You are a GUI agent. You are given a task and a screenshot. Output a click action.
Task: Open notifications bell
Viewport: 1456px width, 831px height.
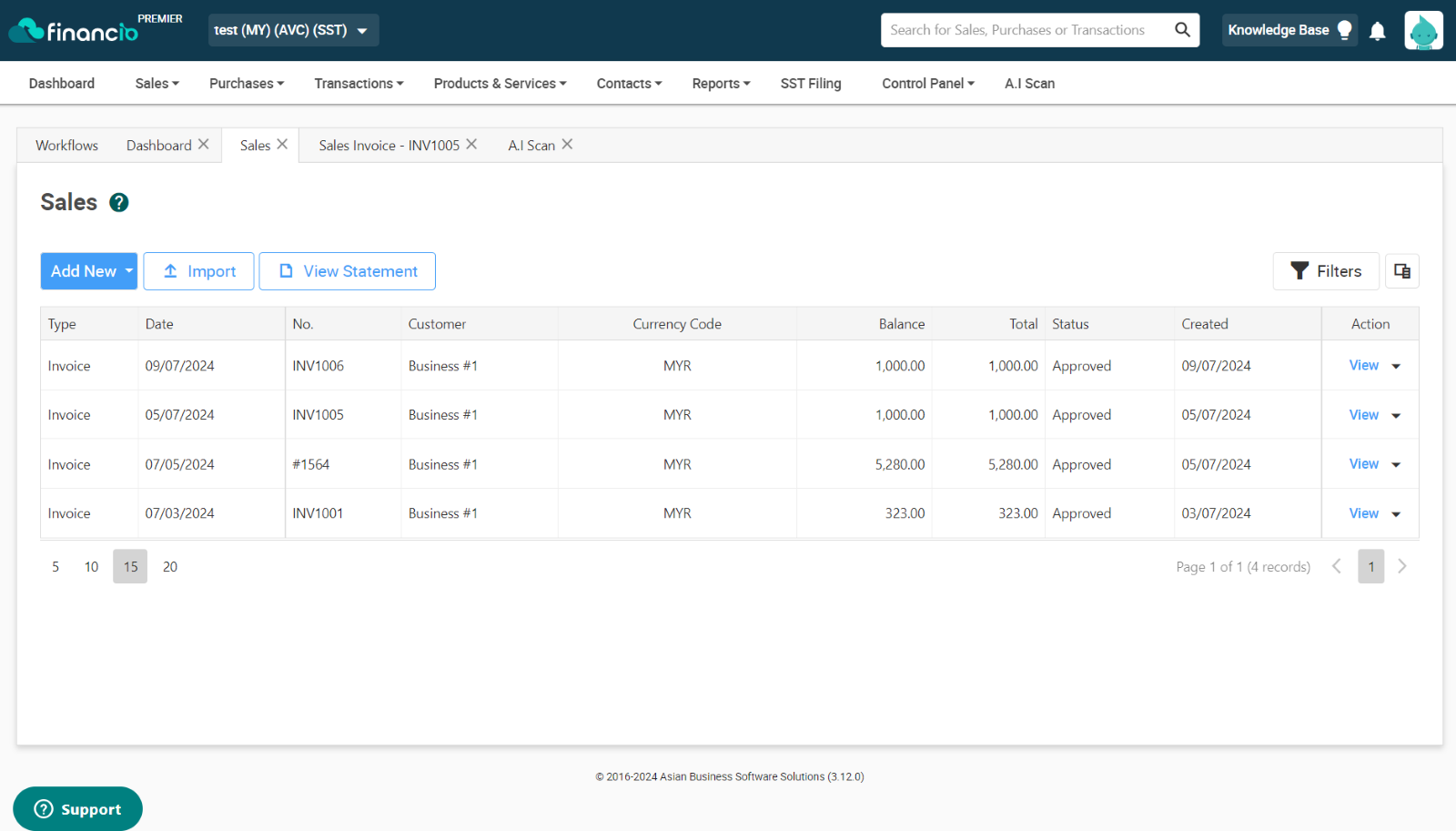coord(1378,31)
